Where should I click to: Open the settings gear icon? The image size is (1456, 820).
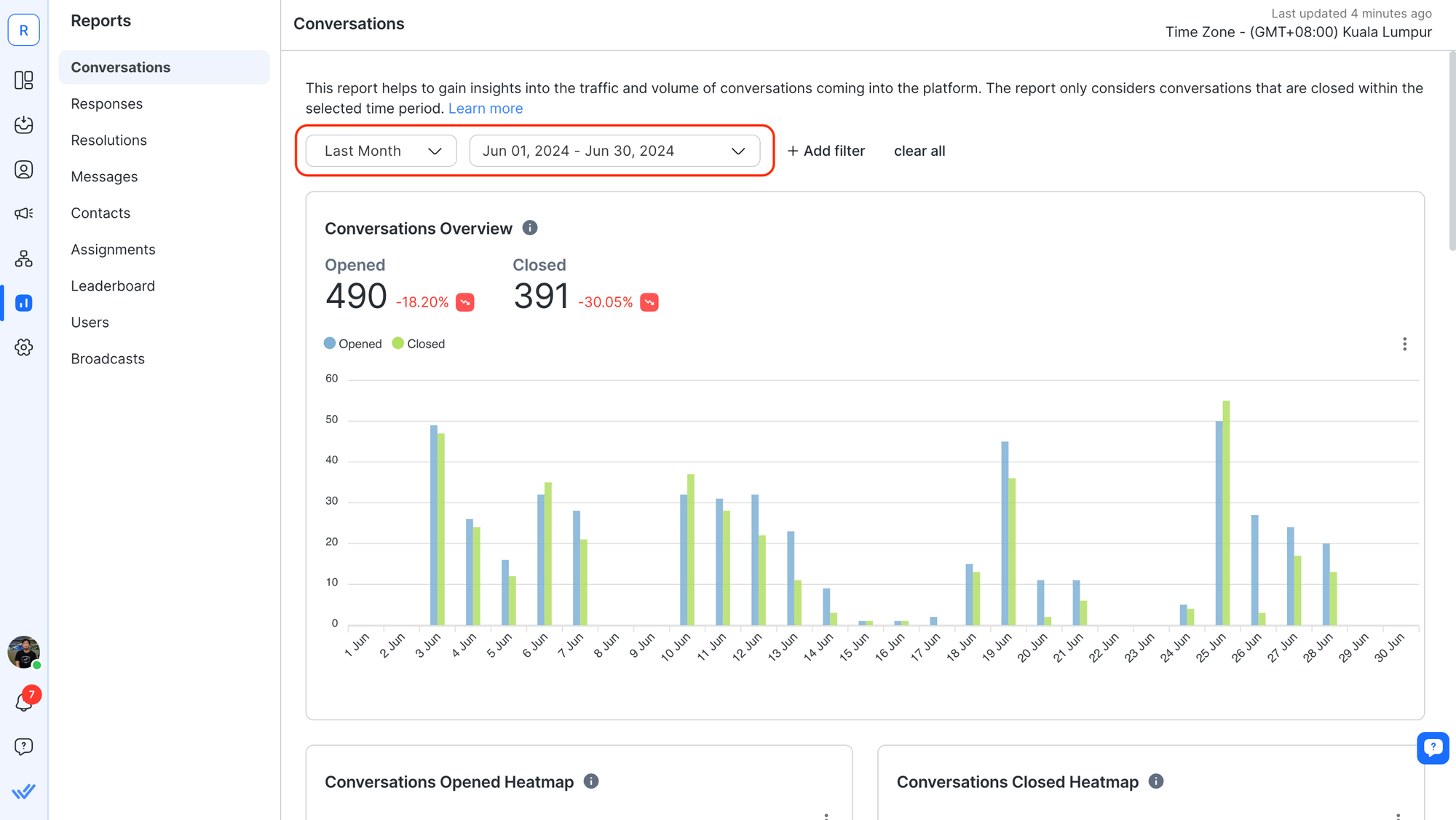coord(24,347)
